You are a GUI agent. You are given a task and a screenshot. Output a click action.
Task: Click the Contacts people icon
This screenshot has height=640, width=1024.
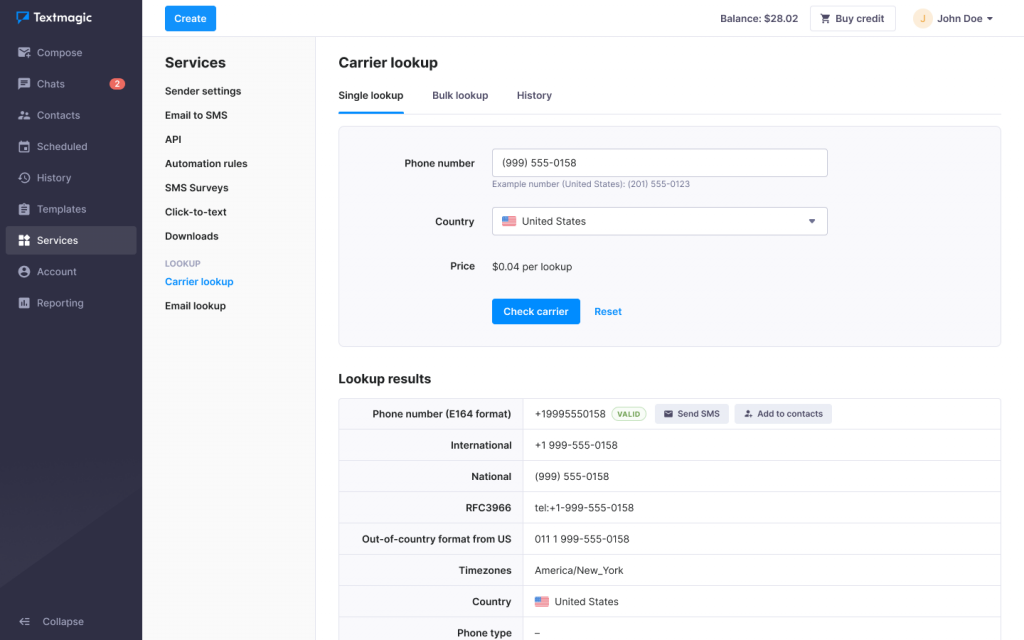[24, 115]
